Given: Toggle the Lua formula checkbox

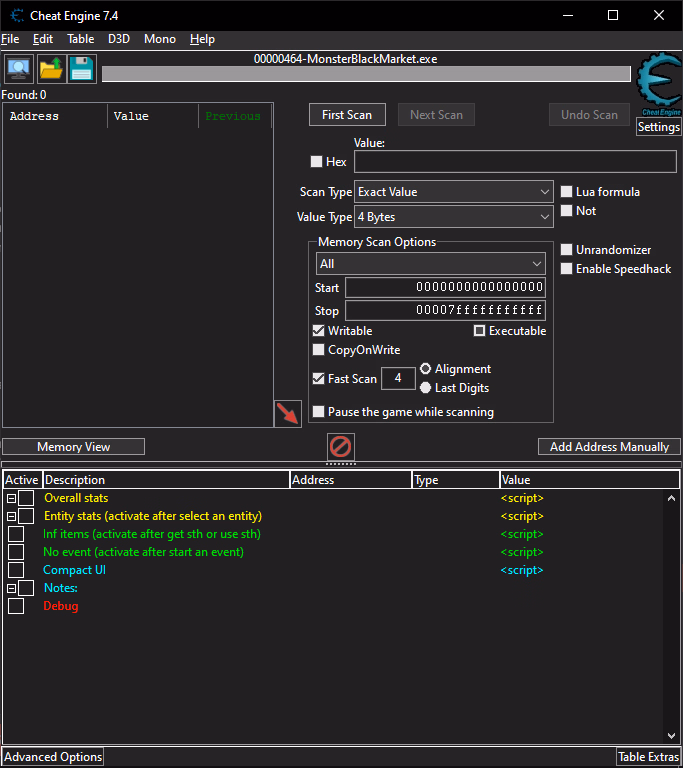Looking at the screenshot, I should pos(566,192).
